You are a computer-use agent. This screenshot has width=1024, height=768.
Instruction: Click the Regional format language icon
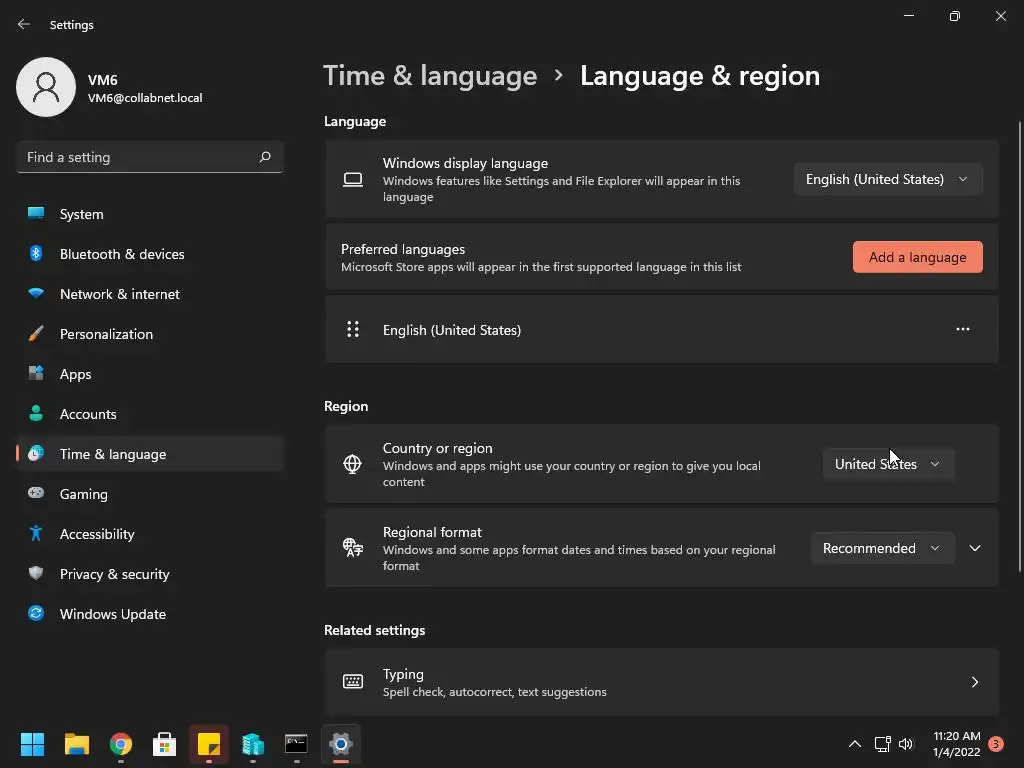353,547
